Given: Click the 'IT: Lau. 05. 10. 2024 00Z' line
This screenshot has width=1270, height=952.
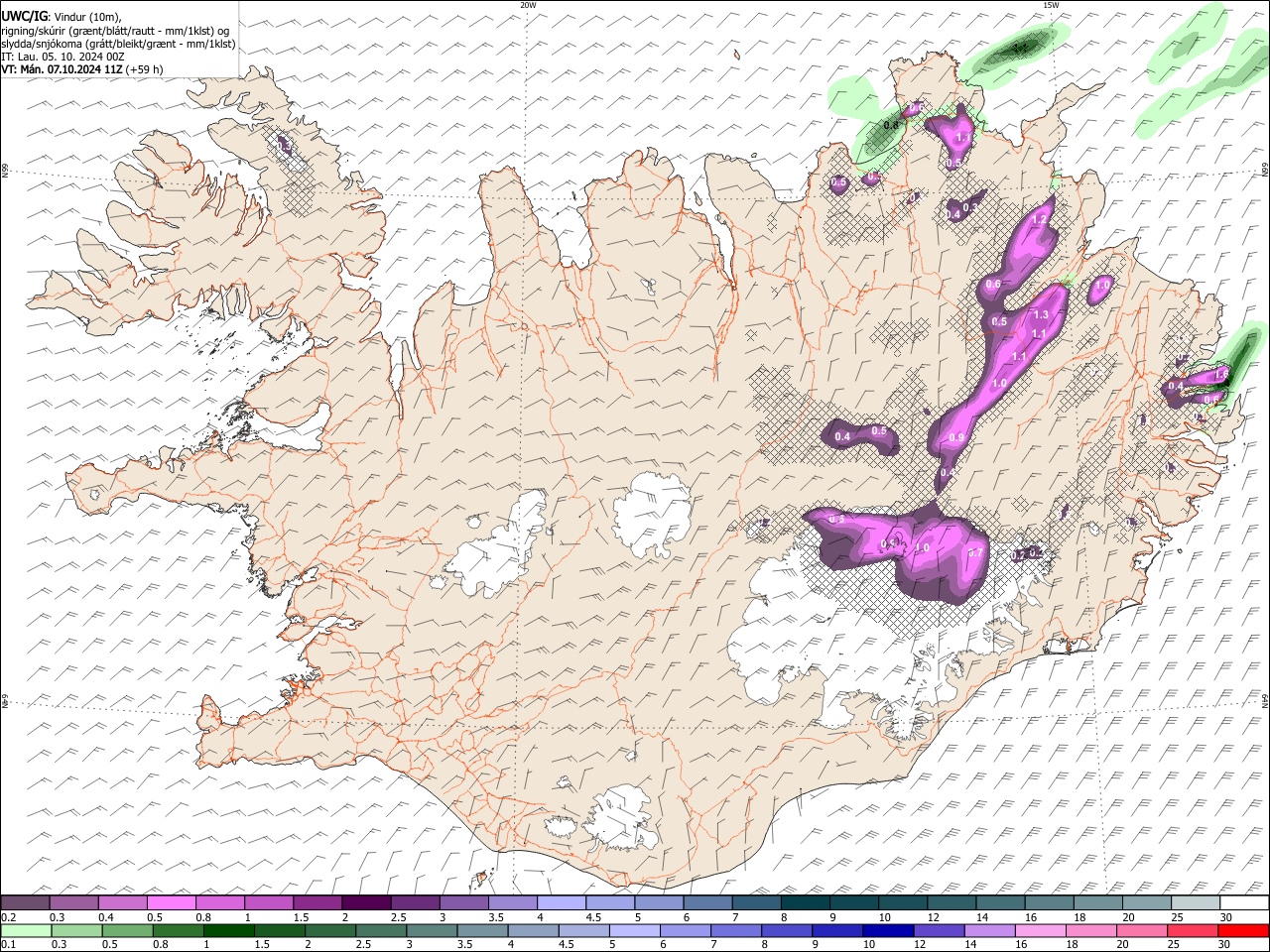Looking at the screenshot, I should click(x=63, y=57).
